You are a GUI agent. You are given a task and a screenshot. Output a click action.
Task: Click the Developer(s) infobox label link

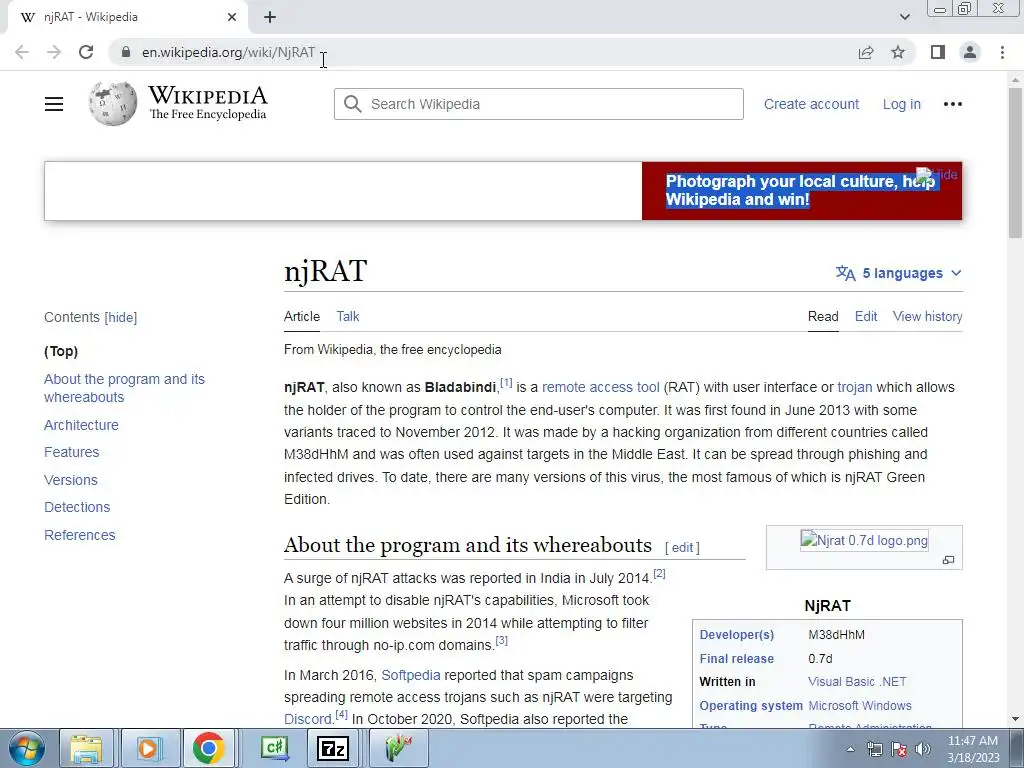[737, 635]
